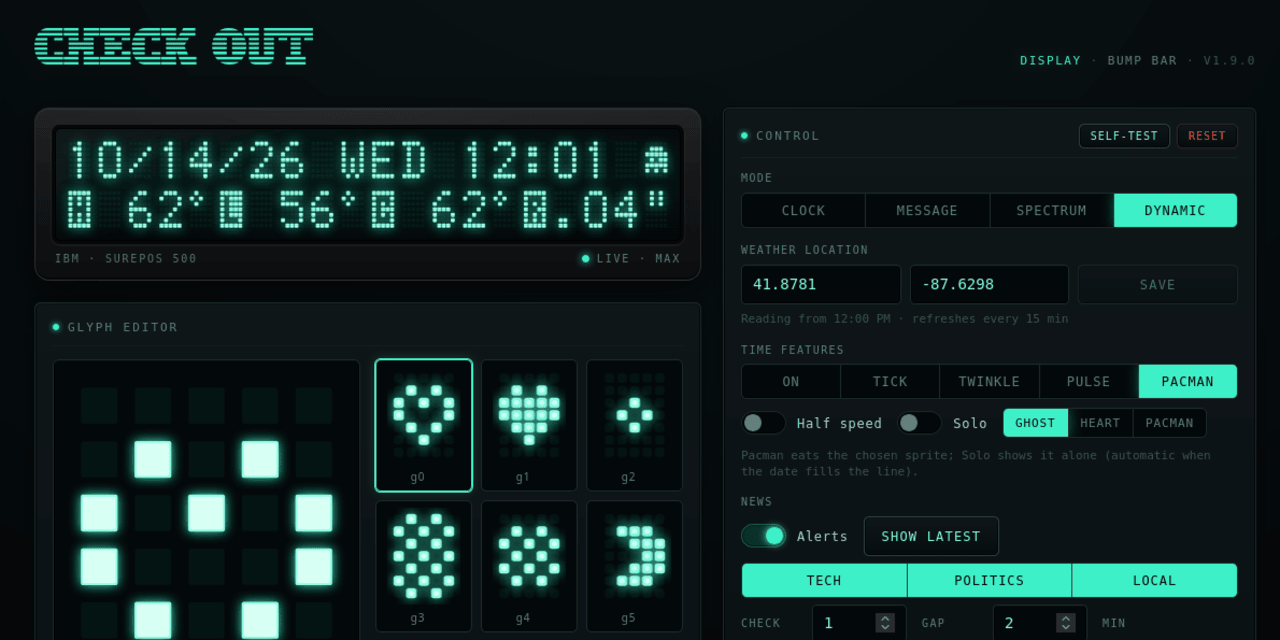Switch mode to CLOCK
The height and width of the screenshot is (640, 1280).
point(803,210)
